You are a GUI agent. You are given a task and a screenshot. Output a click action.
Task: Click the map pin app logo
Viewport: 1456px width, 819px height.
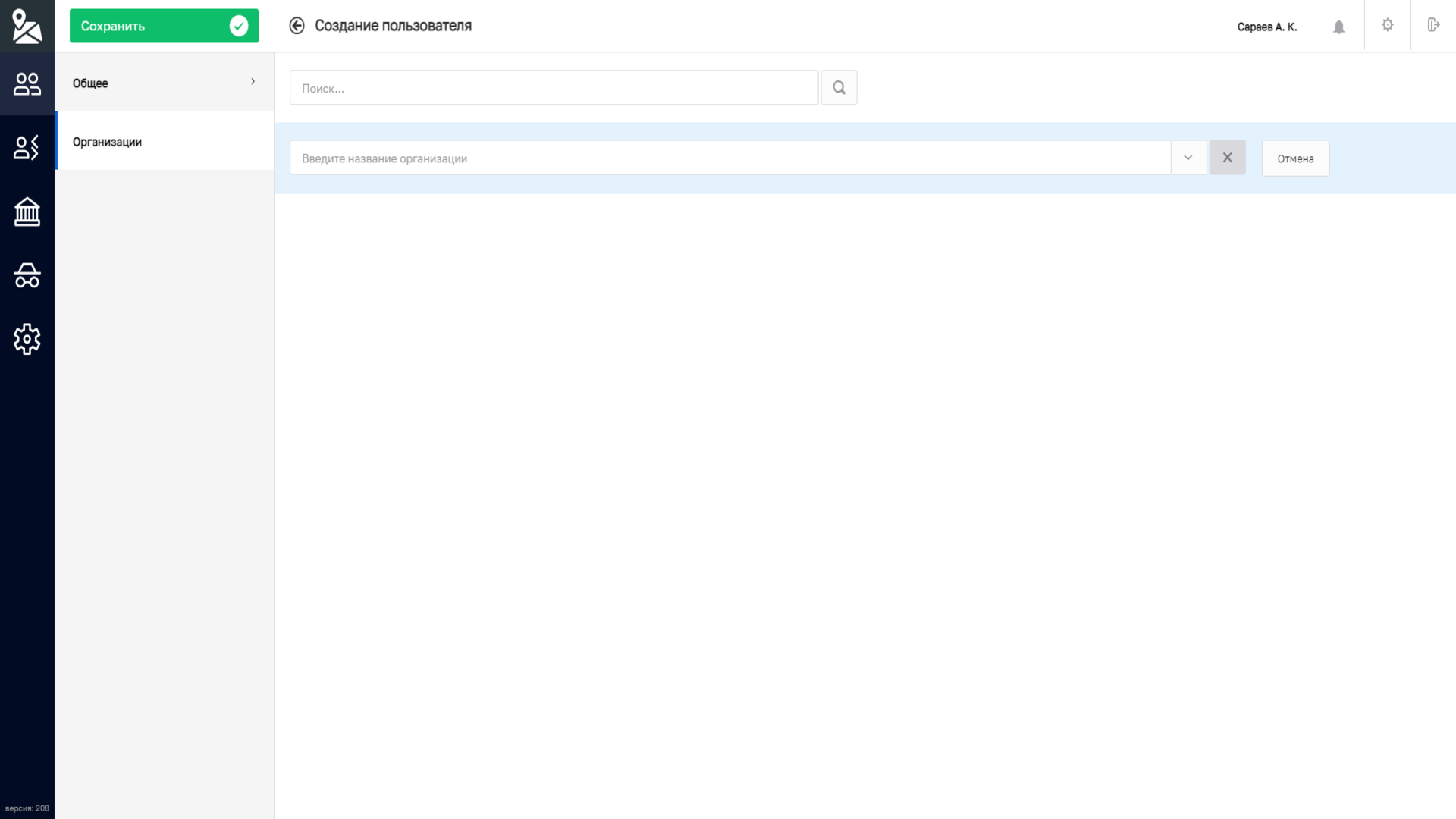[27, 26]
